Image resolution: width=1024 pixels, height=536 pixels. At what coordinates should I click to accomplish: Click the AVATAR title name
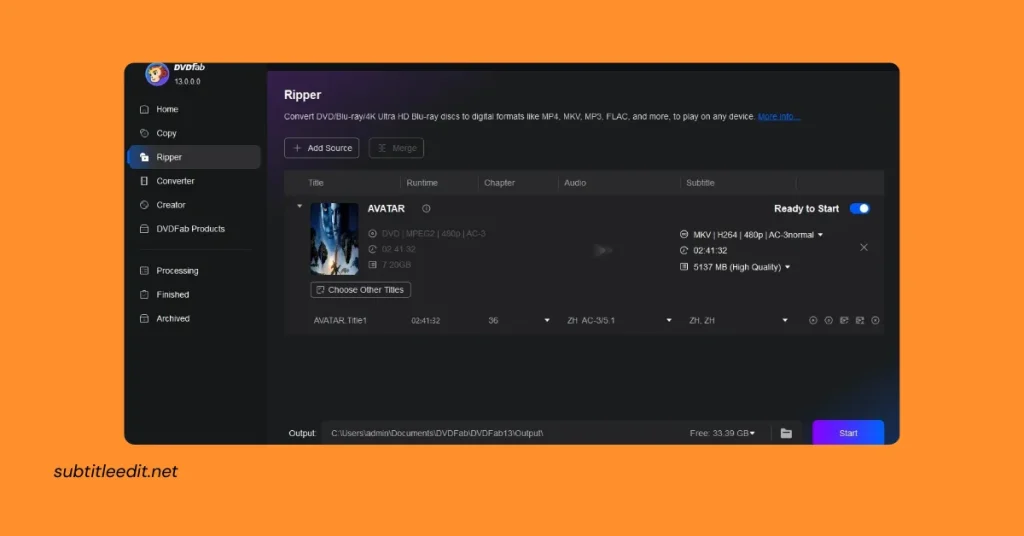click(386, 208)
